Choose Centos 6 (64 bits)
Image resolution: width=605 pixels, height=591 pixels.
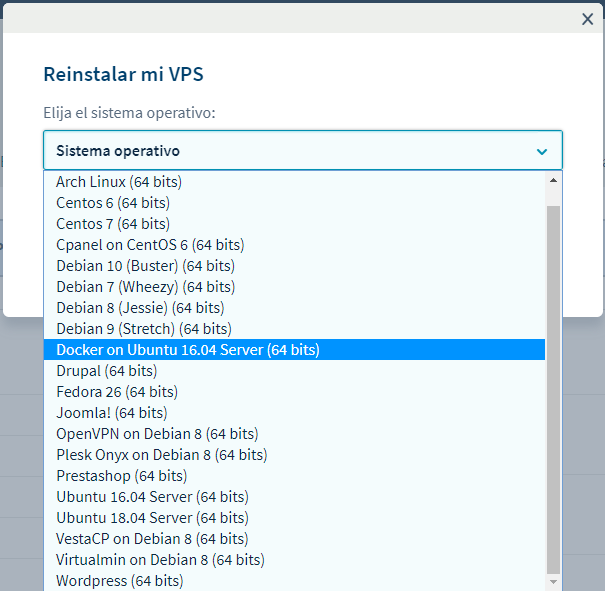coord(294,203)
